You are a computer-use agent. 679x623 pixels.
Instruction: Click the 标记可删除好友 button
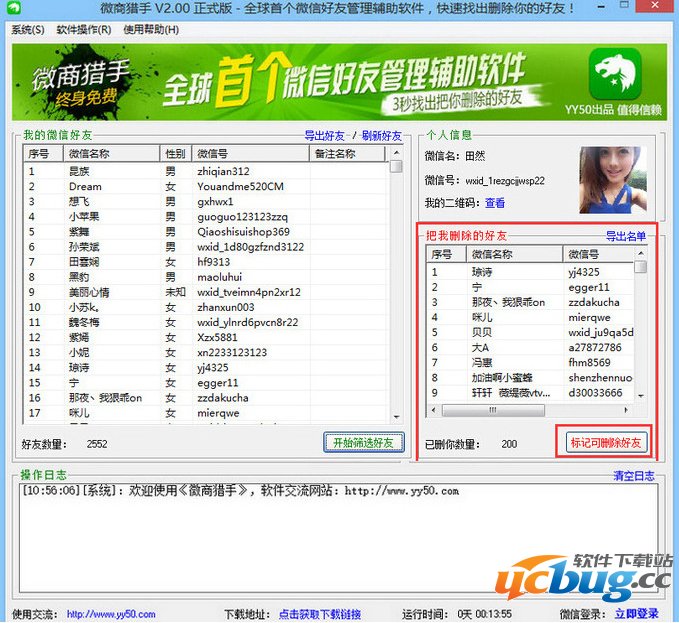click(606, 442)
